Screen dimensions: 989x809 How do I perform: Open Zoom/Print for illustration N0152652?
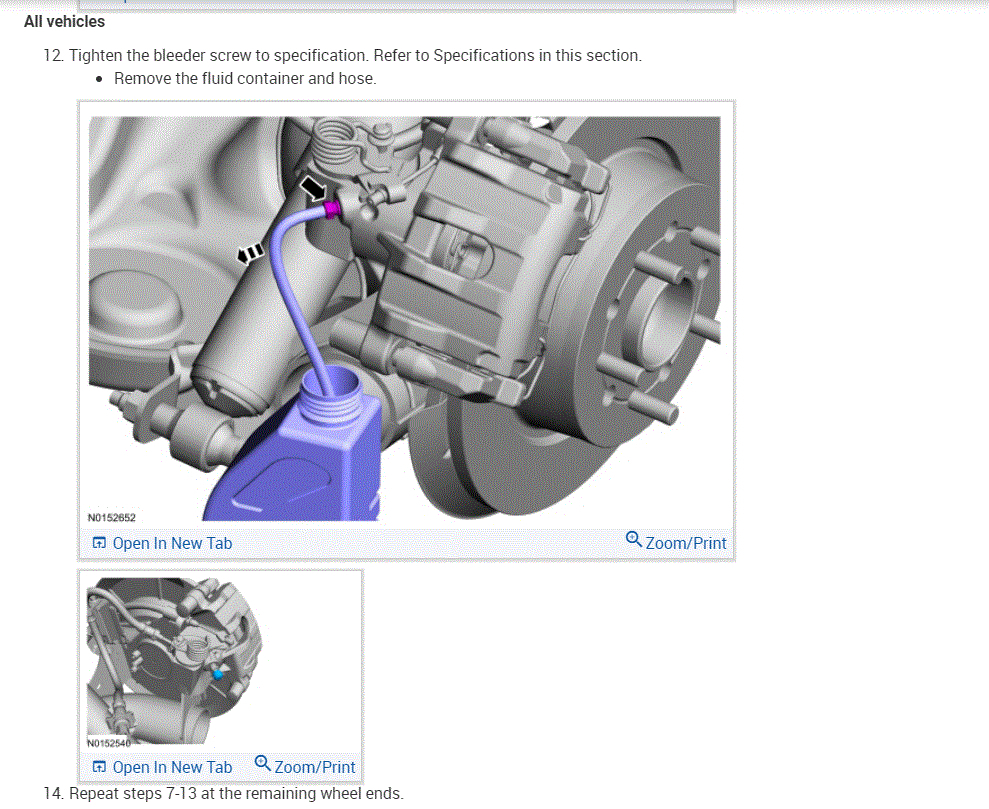pos(676,542)
